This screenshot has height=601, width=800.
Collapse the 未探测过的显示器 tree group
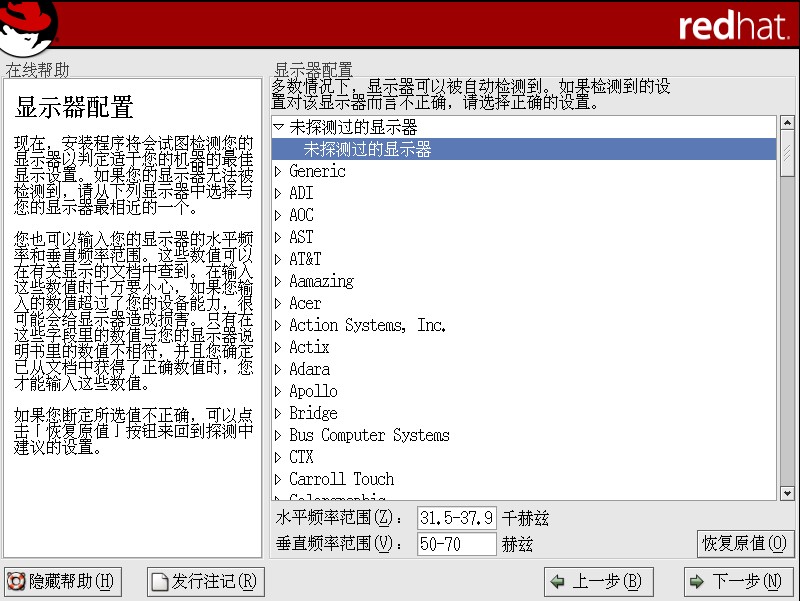278,127
